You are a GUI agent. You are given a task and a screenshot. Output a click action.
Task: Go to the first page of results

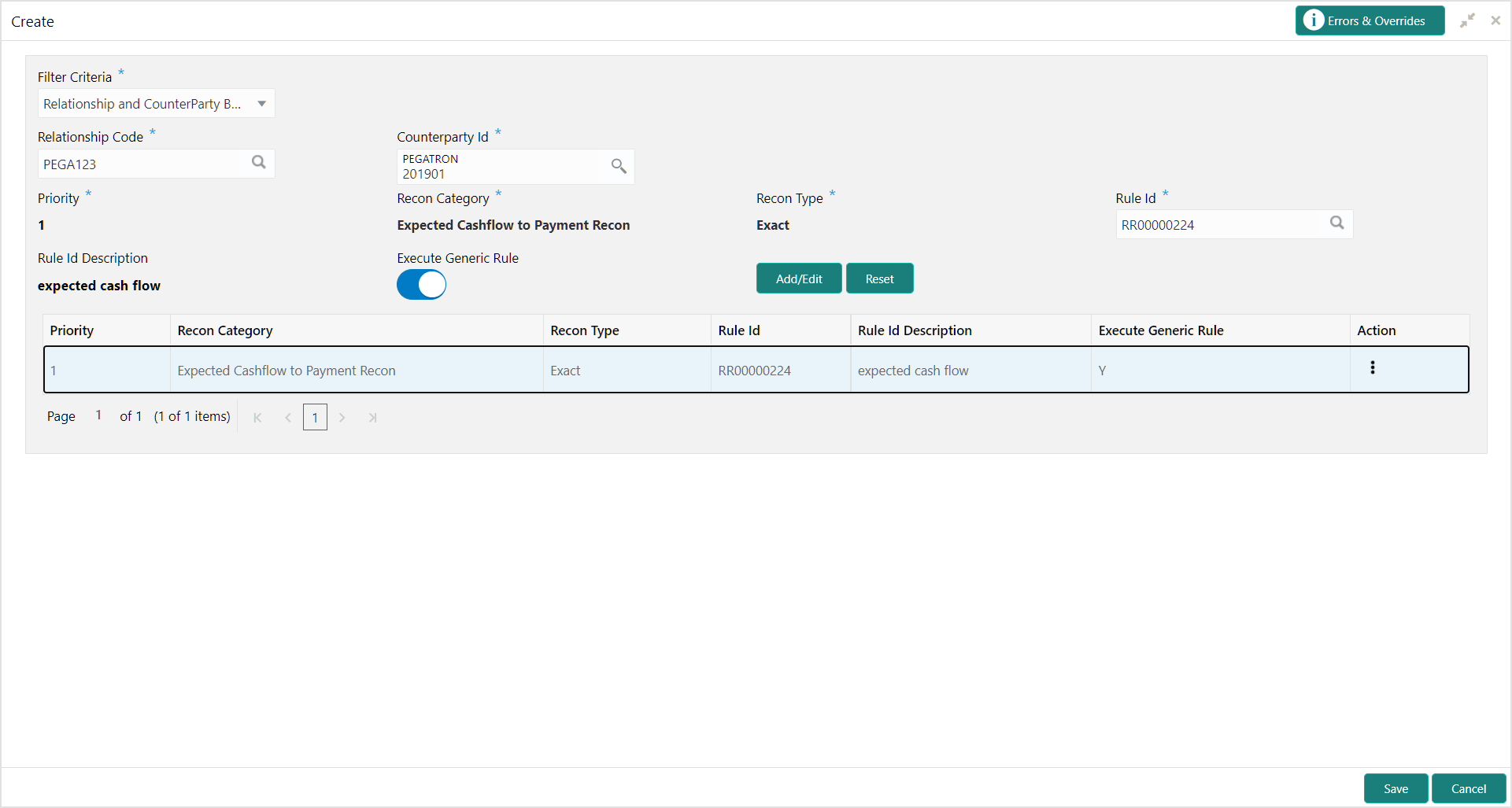(257, 418)
